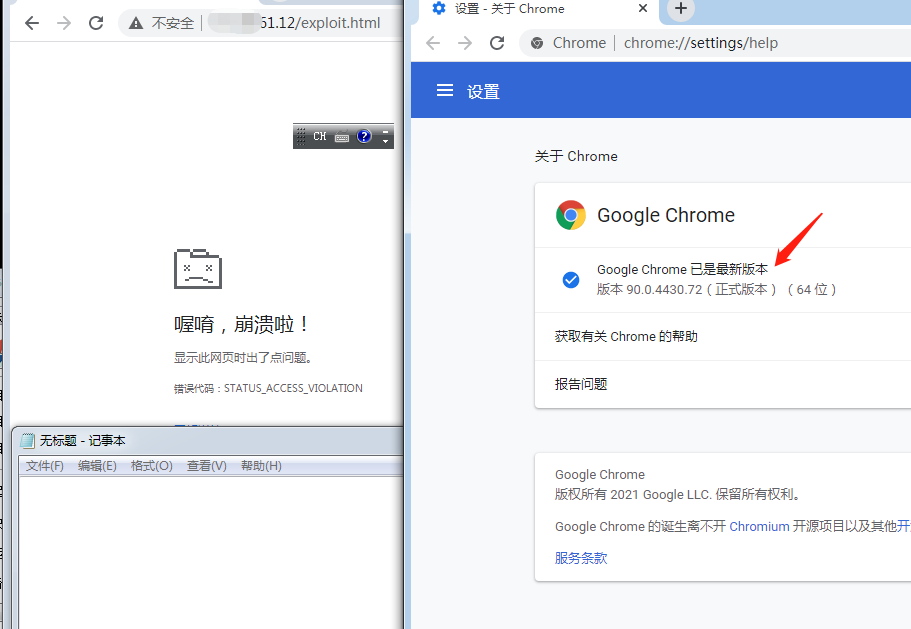Expand the 报告问题 row
This screenshot has height=629, width=911.
(581, 384)
